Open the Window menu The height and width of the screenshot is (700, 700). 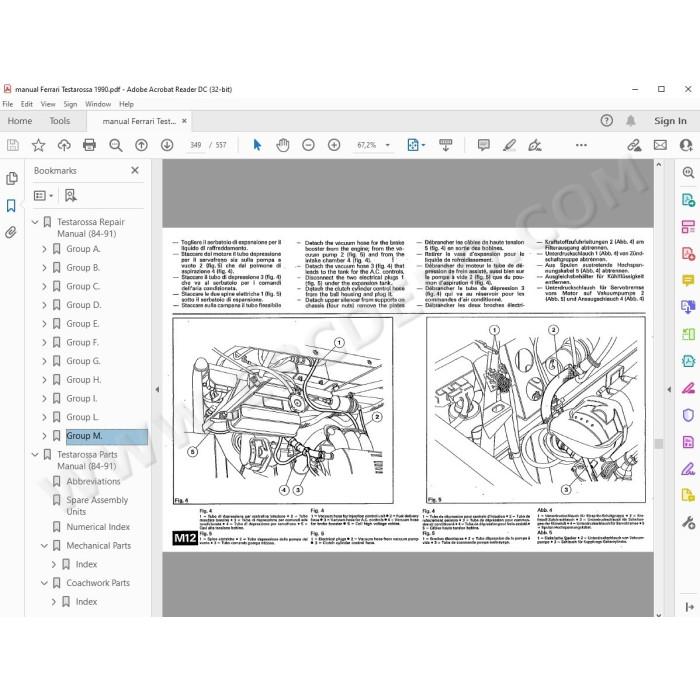click(x=98, y=104)
